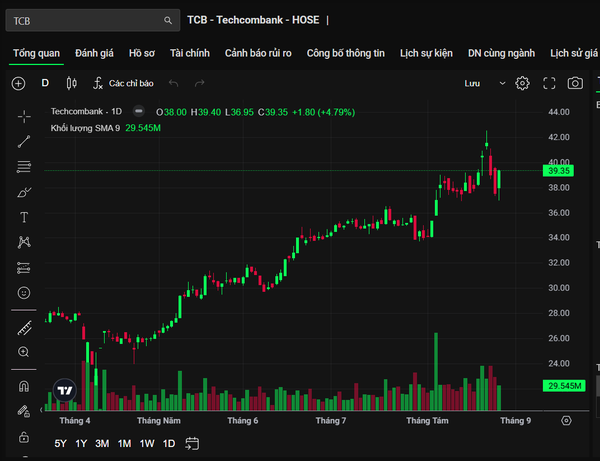The height and width of the screenshot is (461, 600).
Task: Activate the zoom in tool
Action: 24,352
